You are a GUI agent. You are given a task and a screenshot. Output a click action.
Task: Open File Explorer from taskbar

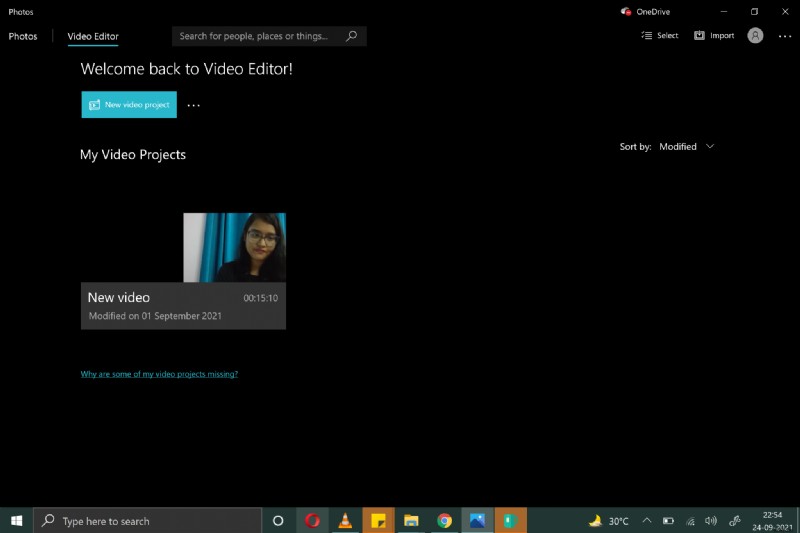(411, 521)
